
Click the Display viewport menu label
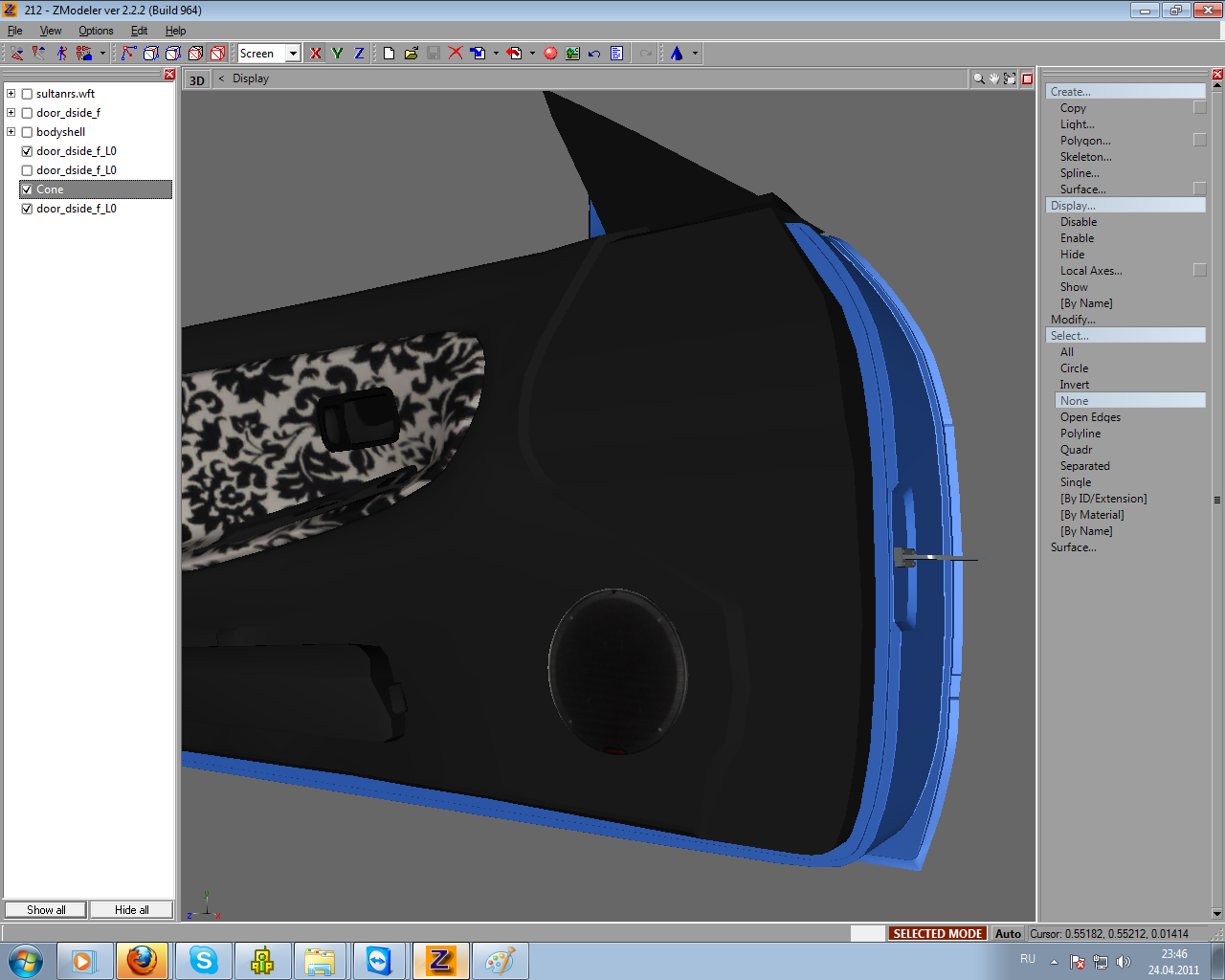tap(251, 78)
